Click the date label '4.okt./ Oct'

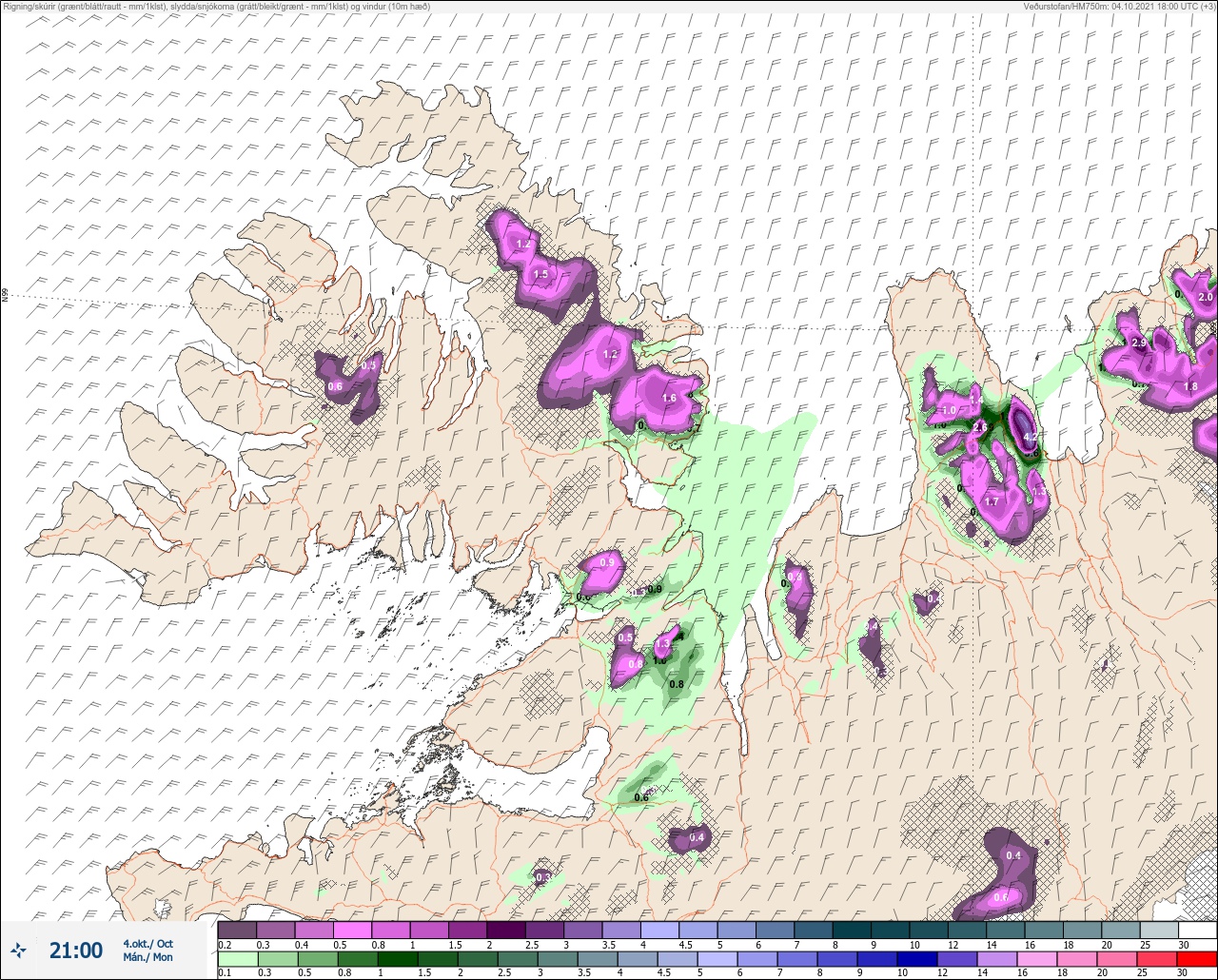[x=147, y=944]
